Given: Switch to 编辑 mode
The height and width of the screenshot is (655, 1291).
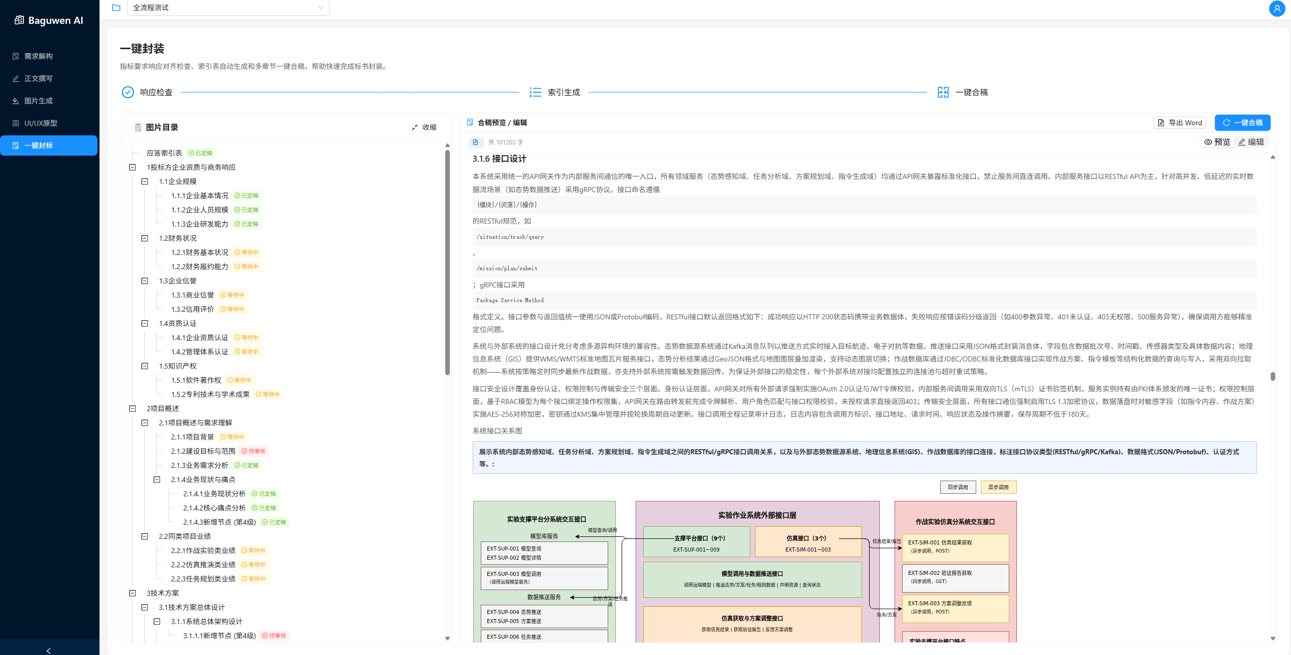Looking at the screenshot, I should click(1252, 142).
